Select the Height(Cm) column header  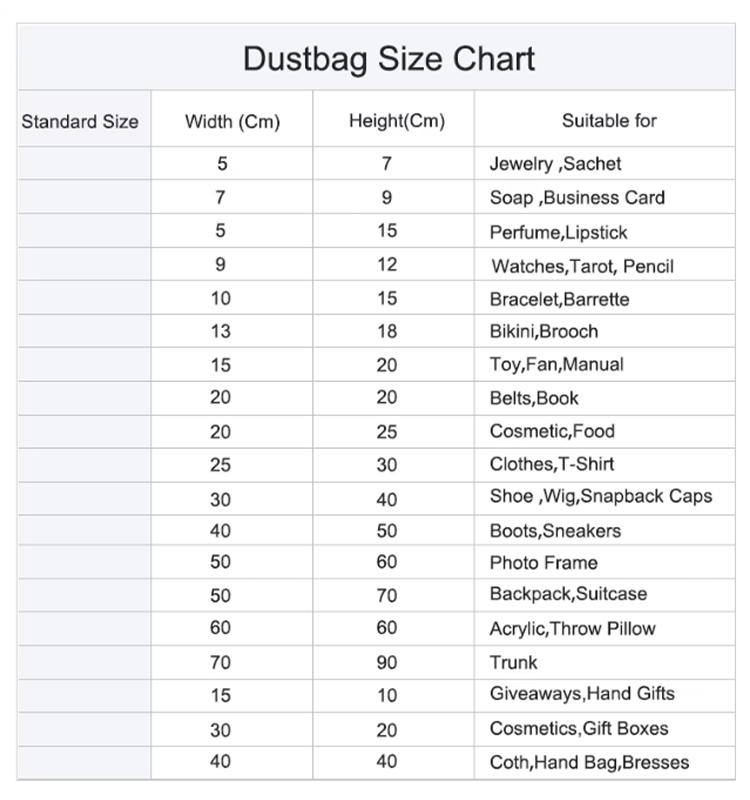pyautogui.click(x=397, y=121)
